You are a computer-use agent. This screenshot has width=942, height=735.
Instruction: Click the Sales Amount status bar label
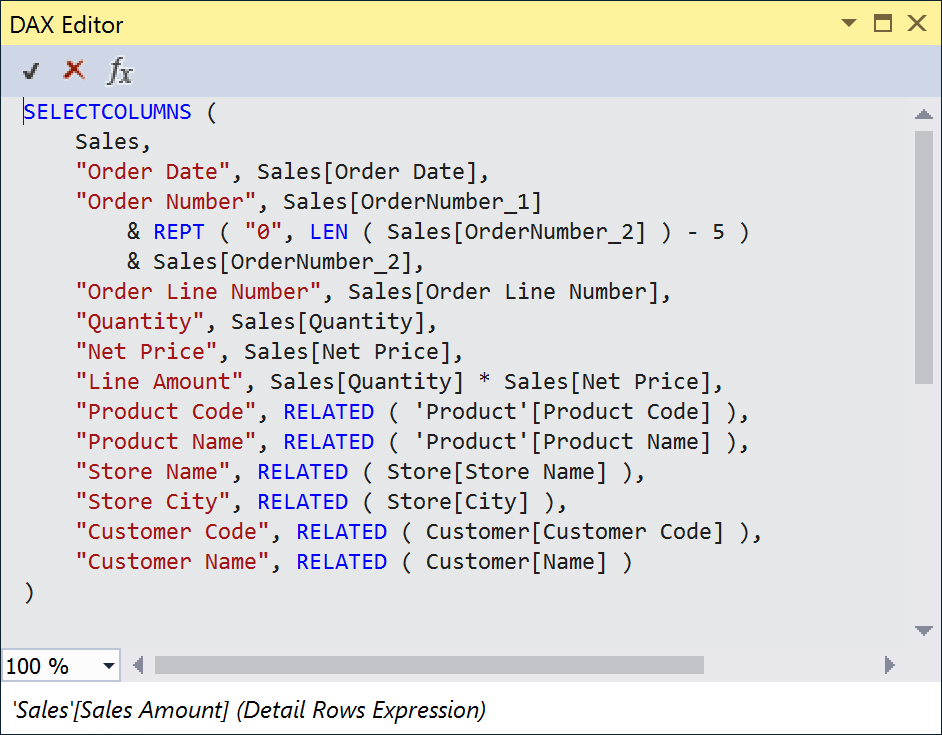(240, 709)
